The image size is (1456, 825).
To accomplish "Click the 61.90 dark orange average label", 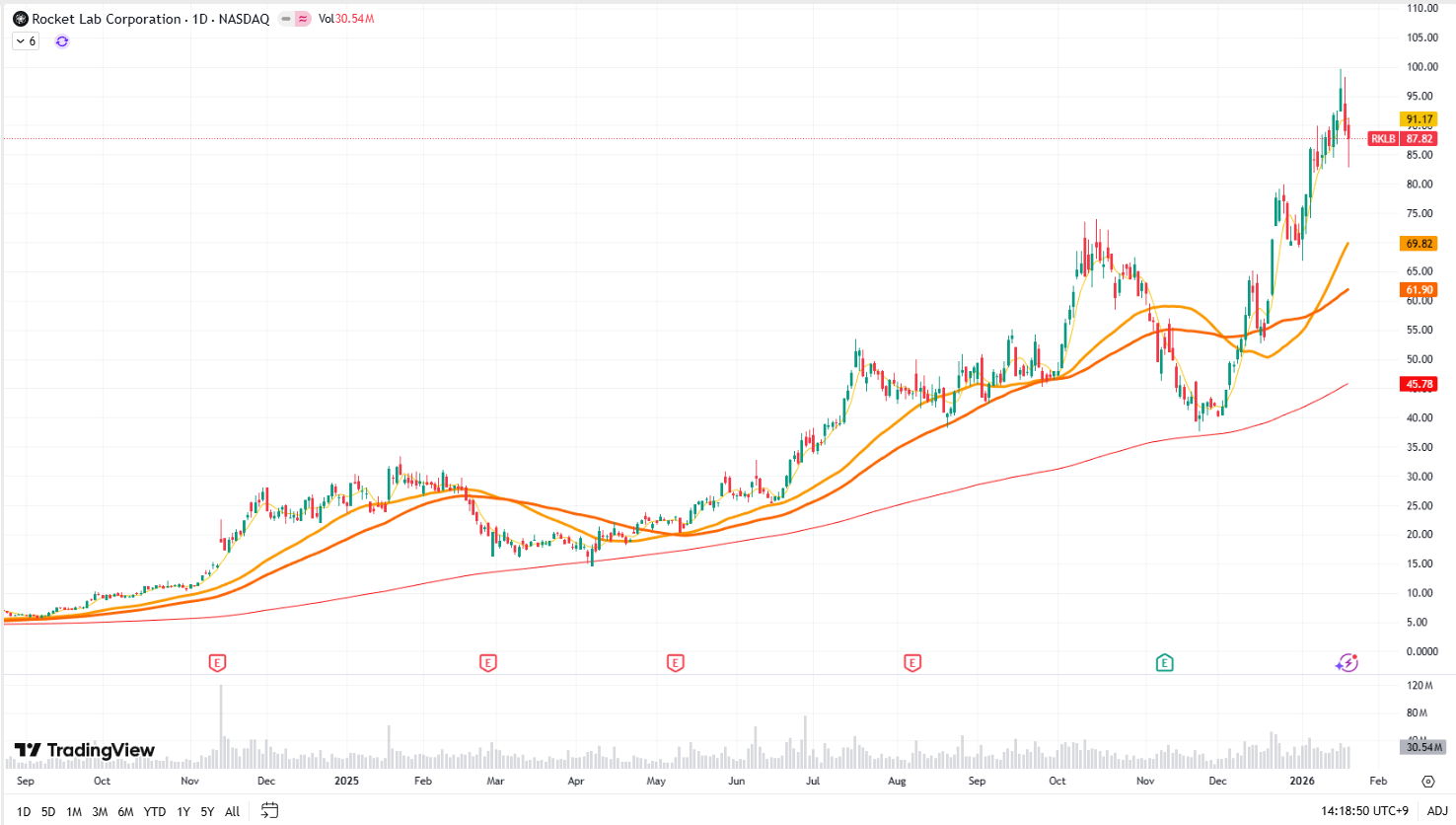I will pyautogui.click(x=1420, y=290).
